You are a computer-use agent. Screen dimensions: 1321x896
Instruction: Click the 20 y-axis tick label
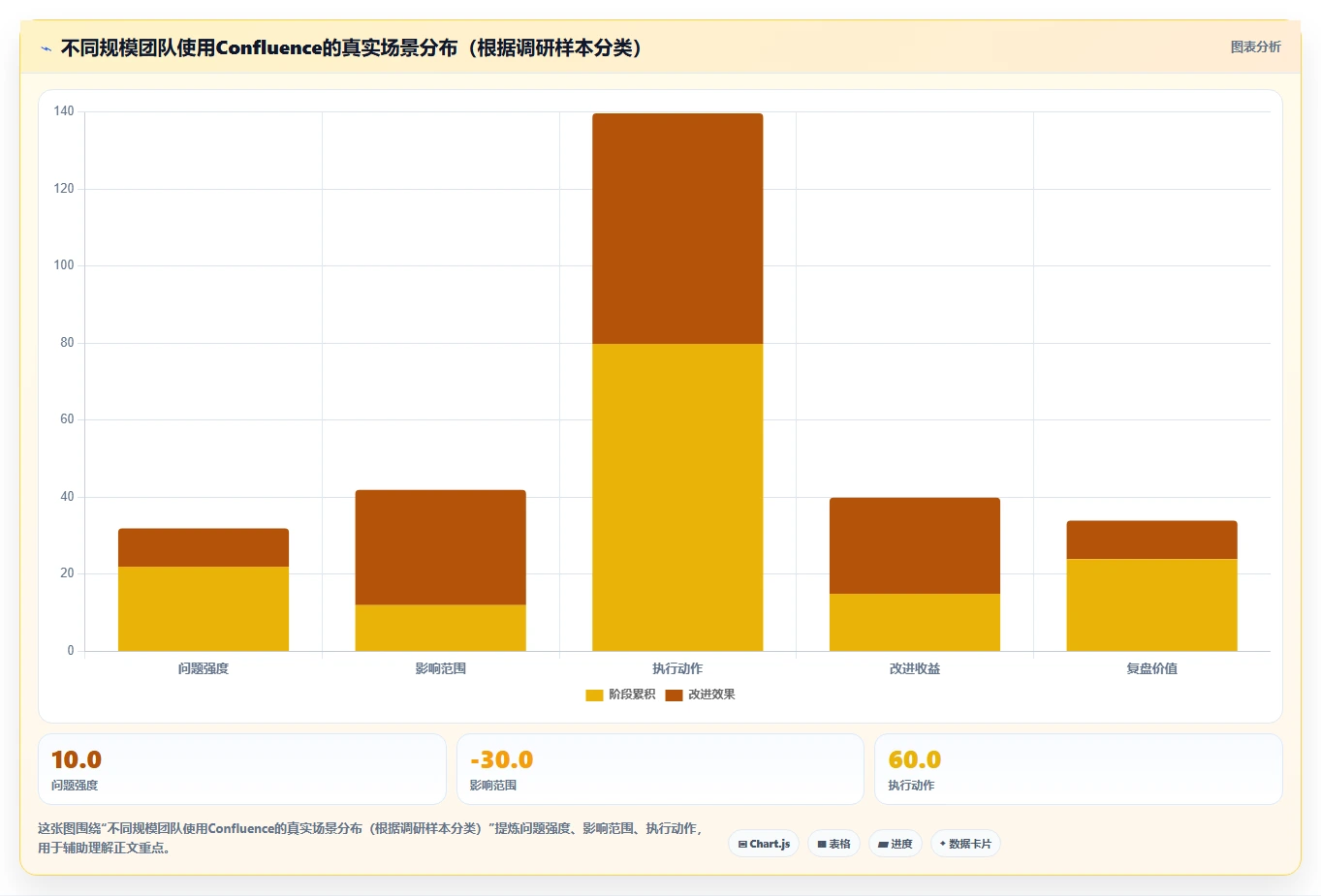(67, 573)
